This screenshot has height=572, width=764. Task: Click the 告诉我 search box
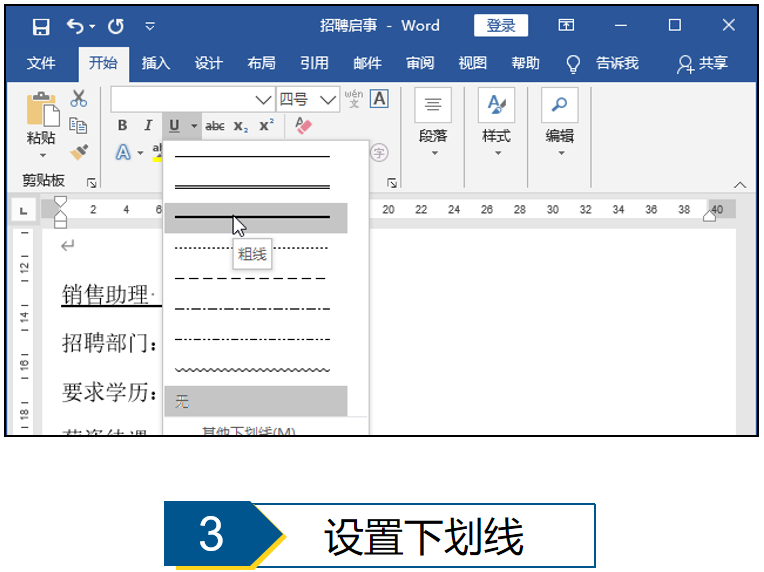(617, 63)
